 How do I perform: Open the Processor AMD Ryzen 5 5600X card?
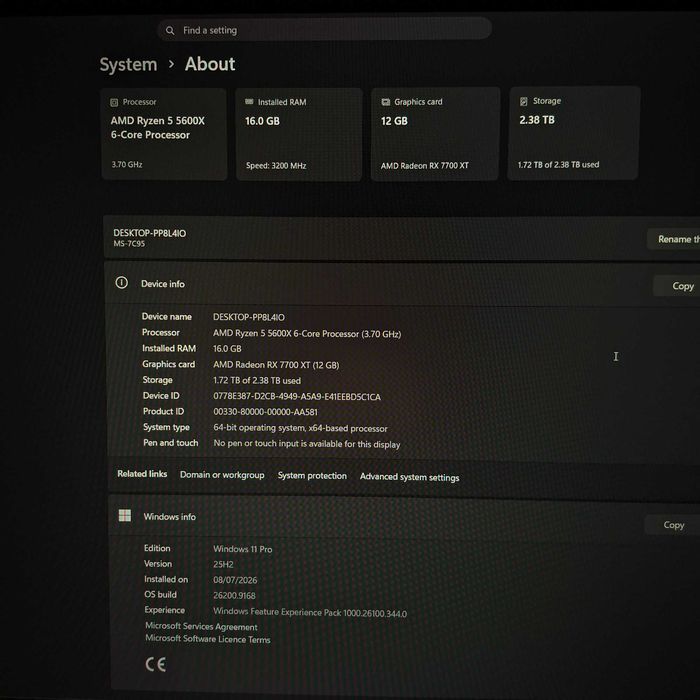point(164,134)
